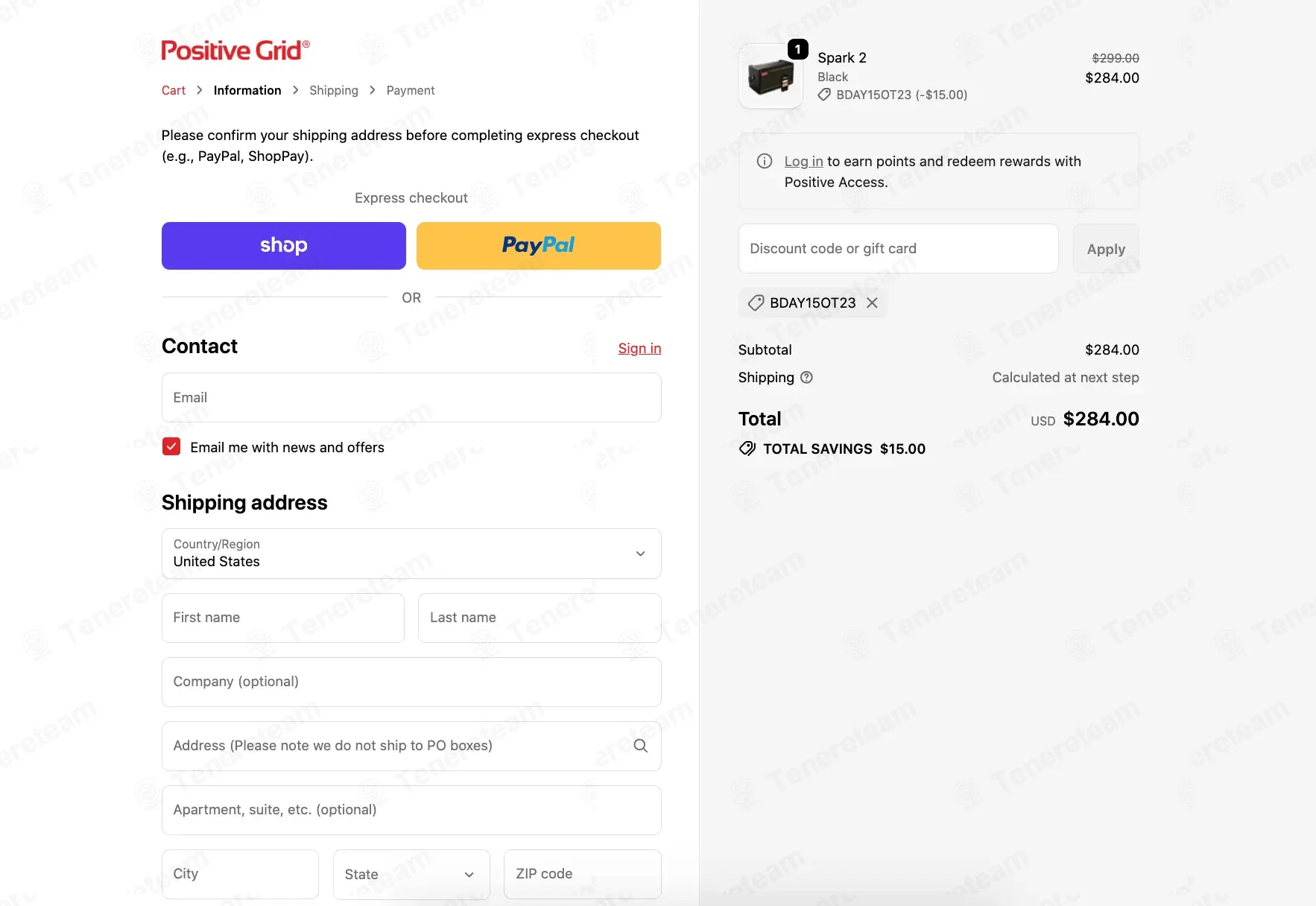The height and width of the screenshot is (906, 1316).
Task: Open the Country/Region dropdown
Action: tap(411, 554)
